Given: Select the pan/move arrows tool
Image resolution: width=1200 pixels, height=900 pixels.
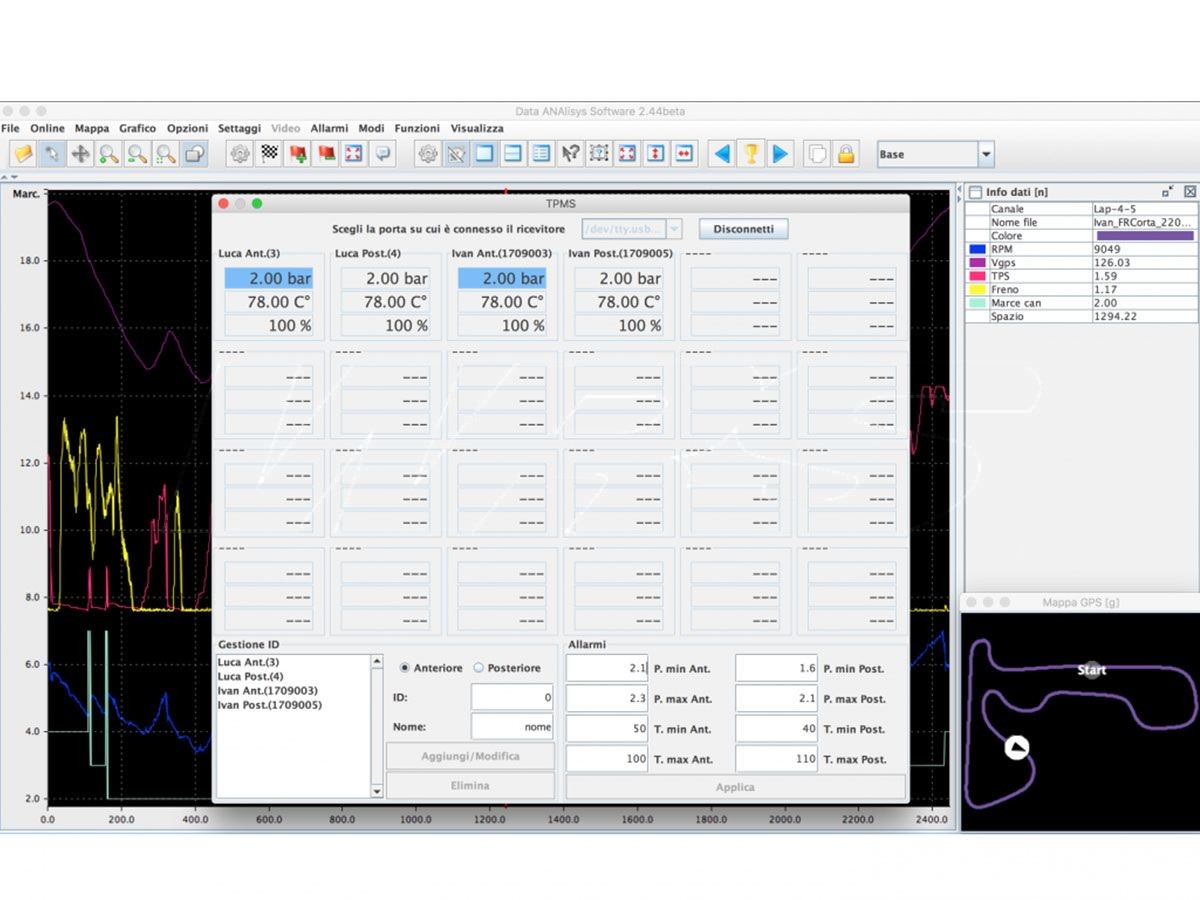Looking at the screenshot, I should 80,154.
